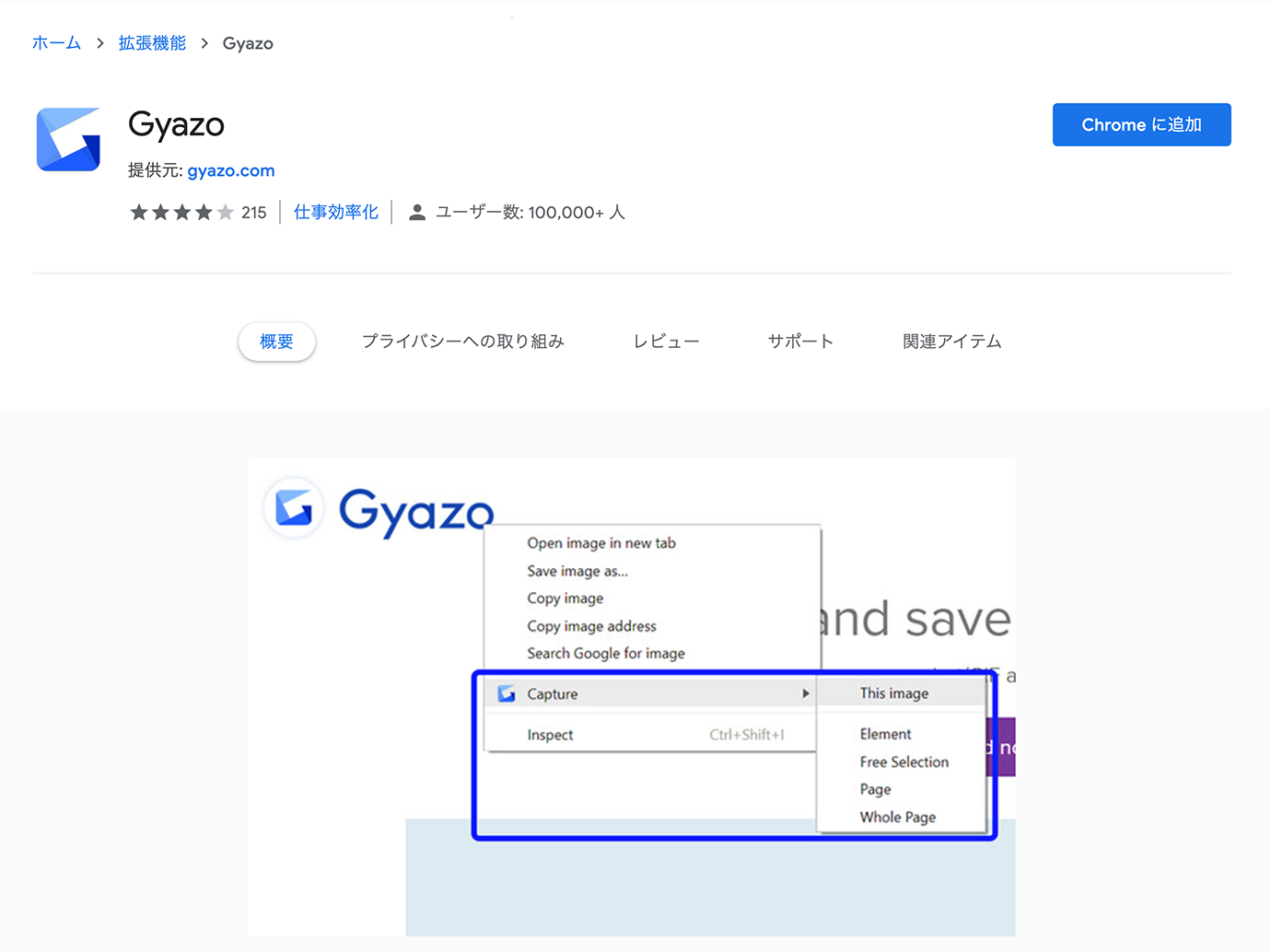Click the chevron after 拡張機能 breadcrumb
This screenshot has width=1271, height=952.
pos(204,43)
